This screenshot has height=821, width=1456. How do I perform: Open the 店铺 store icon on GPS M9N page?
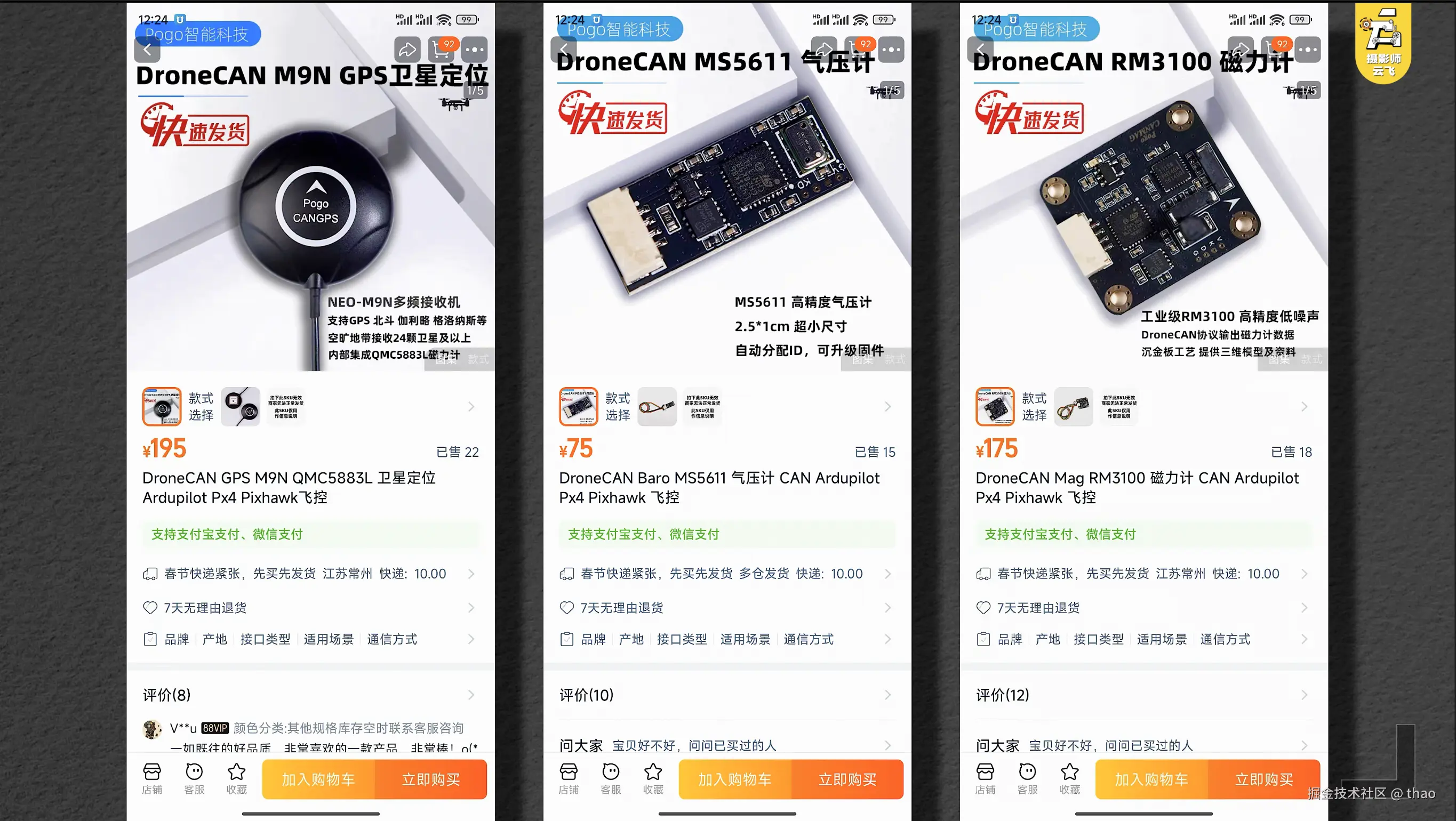point(152,779)
